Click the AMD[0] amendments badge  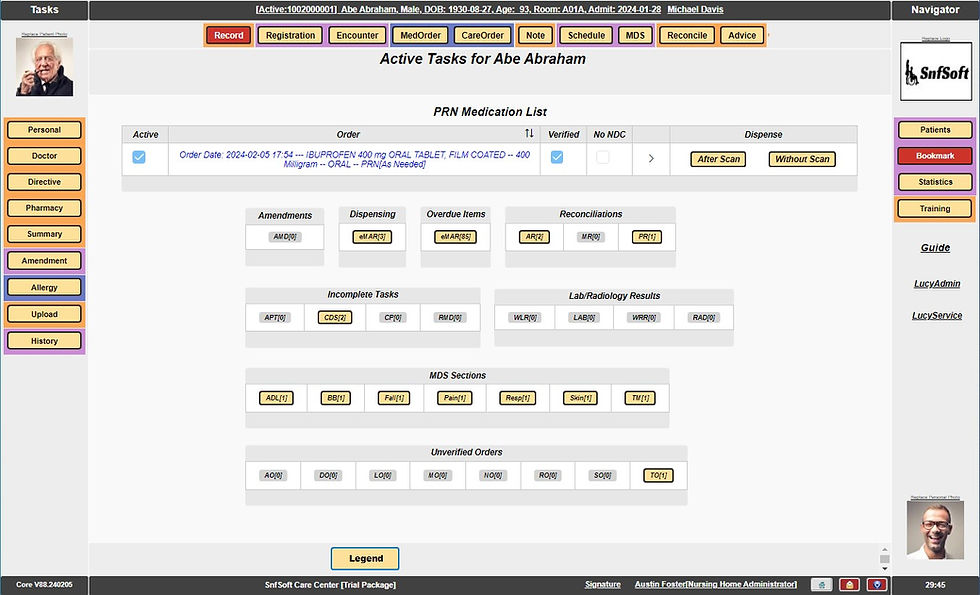pyautogui.click(x=284, y=237)
